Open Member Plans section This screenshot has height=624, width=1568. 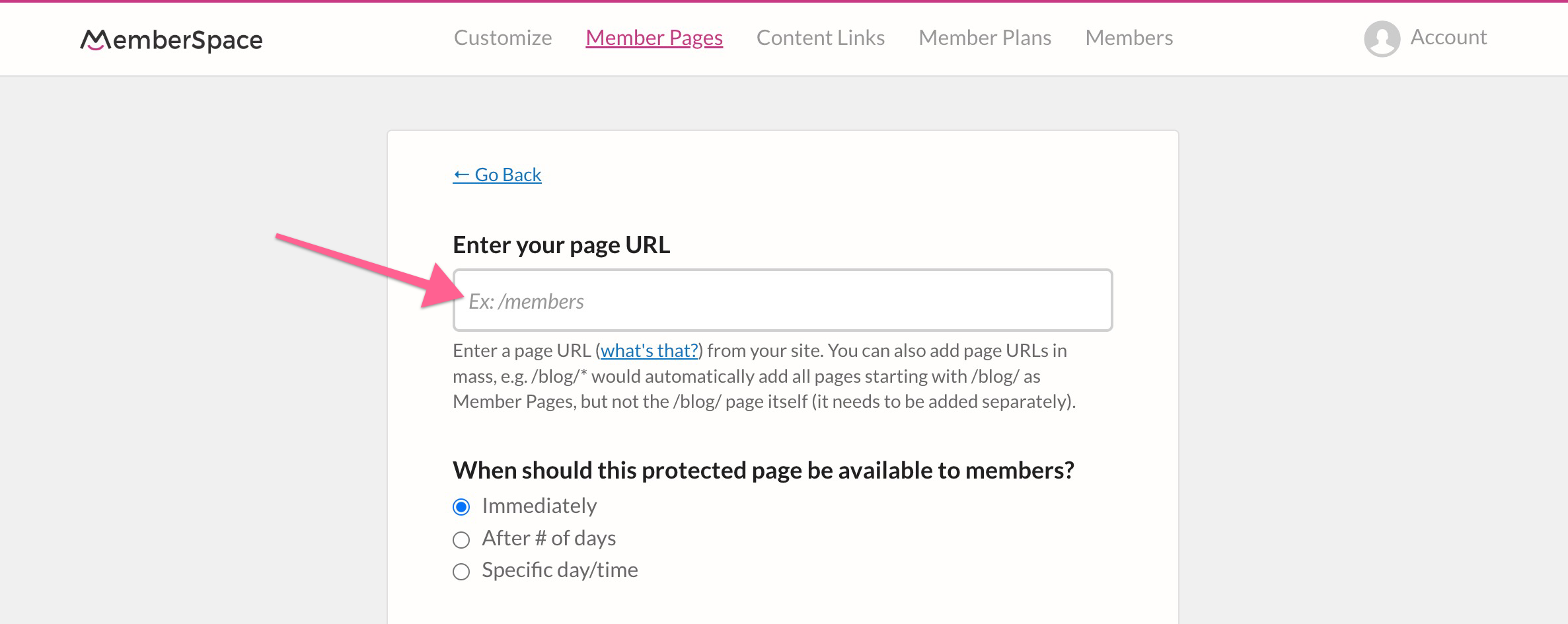985,38
